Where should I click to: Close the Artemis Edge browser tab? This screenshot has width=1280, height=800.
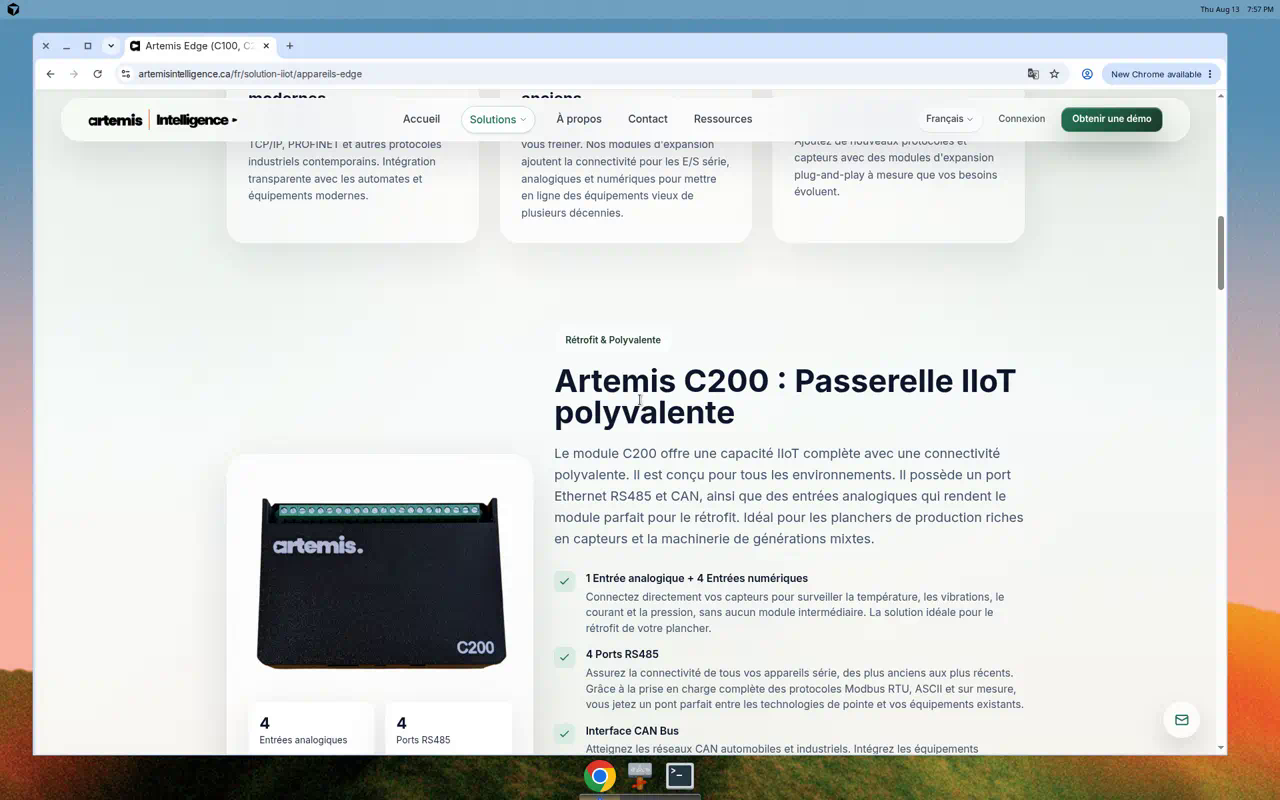pos(266,46)
